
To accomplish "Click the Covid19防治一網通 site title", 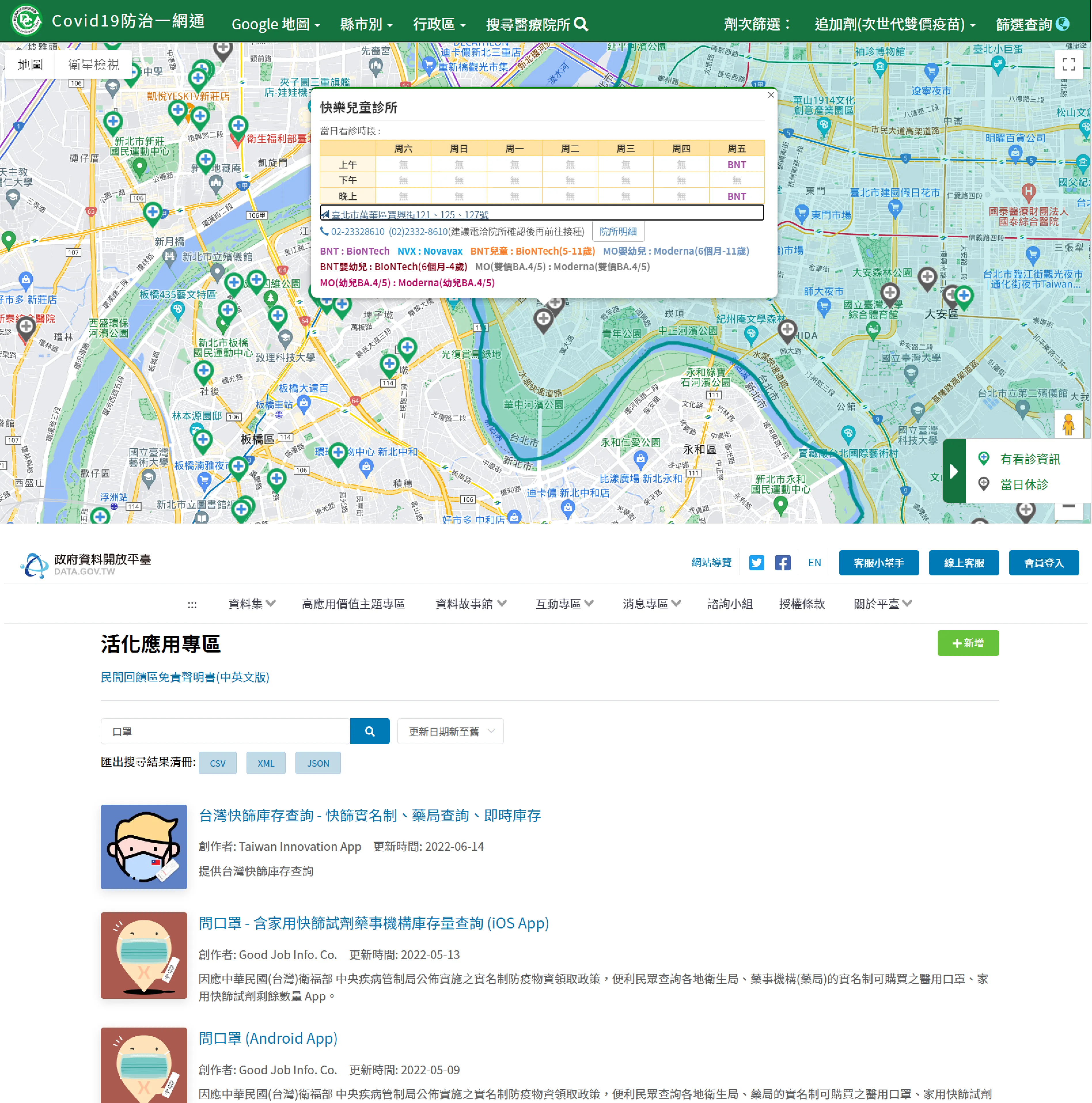I will (x=128, y=21).
